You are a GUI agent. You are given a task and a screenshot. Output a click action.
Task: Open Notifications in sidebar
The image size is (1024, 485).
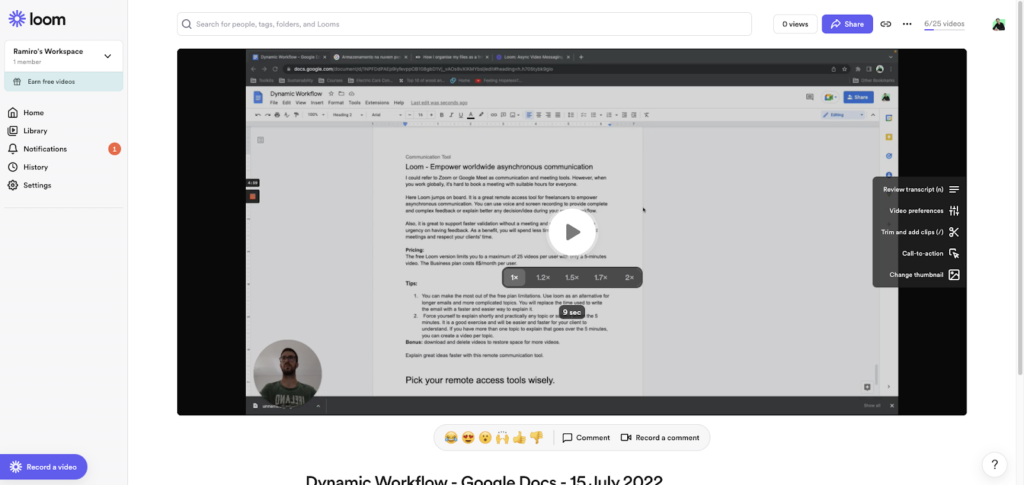(45, 149)
